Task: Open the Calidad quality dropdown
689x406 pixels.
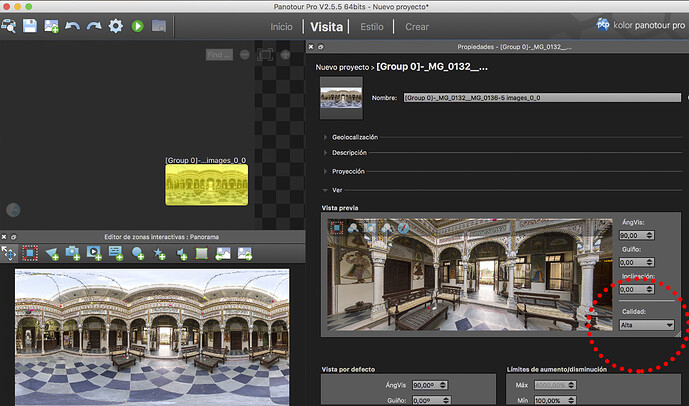Action: coord(644,324)
